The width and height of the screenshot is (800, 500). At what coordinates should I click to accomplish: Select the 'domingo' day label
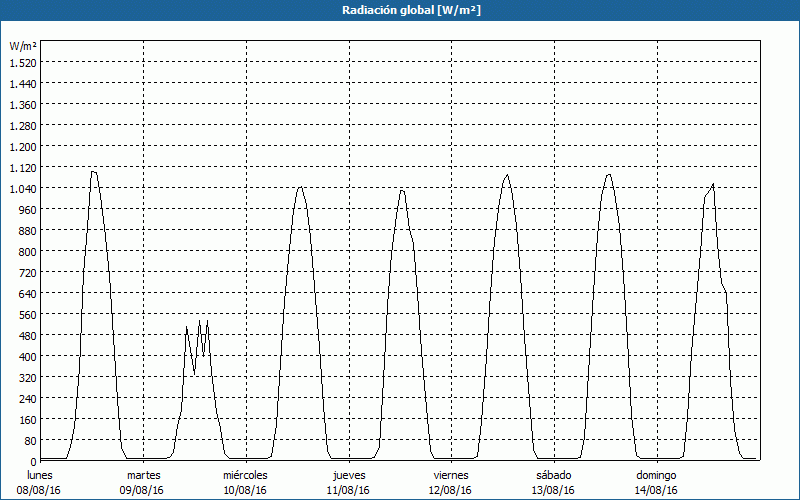[656, 475]
